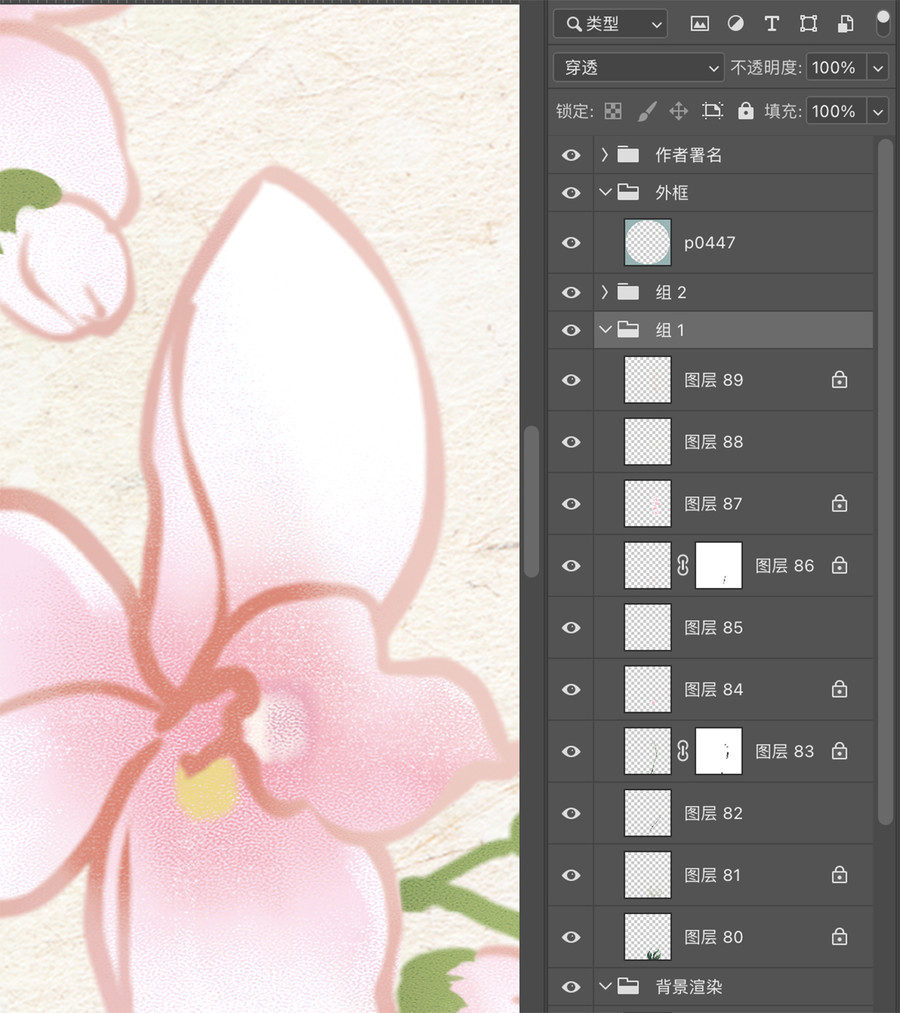This screenshot has height=1013, width=900.
Task: Click the 作者署名 folder icon
Action: click(x=628, y=154)
